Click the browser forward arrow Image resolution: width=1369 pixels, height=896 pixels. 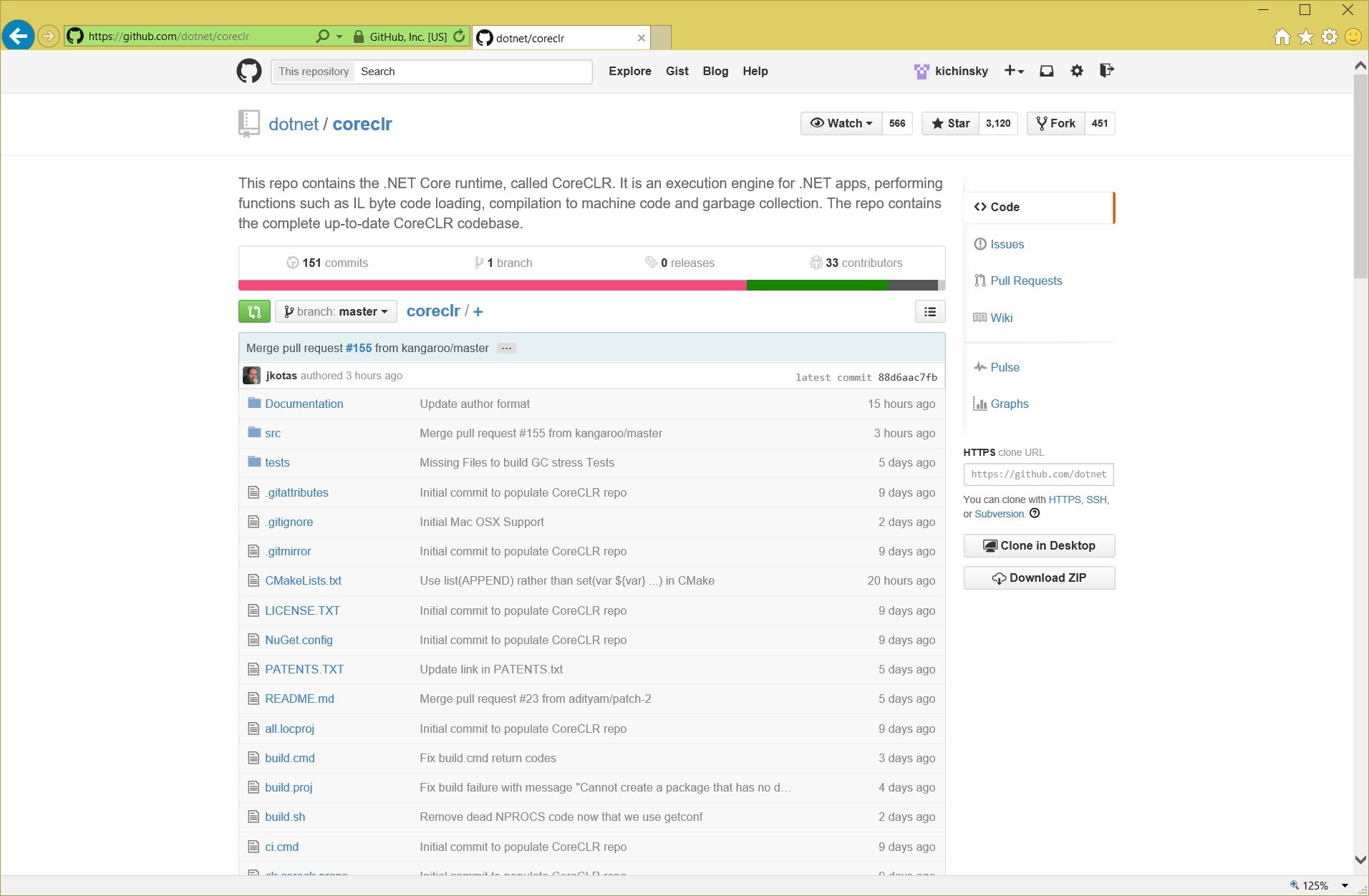(x=48, y=36)
